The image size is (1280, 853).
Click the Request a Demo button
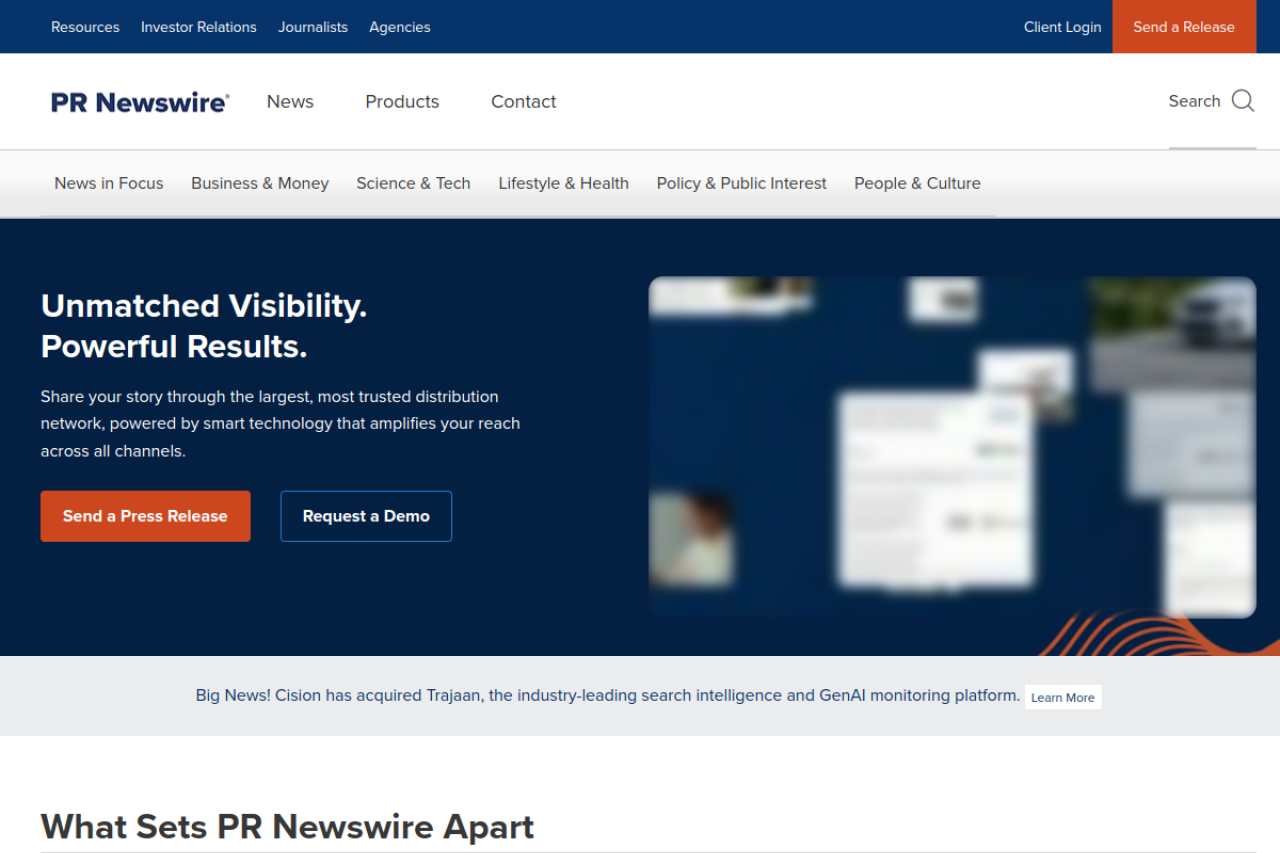366,516
